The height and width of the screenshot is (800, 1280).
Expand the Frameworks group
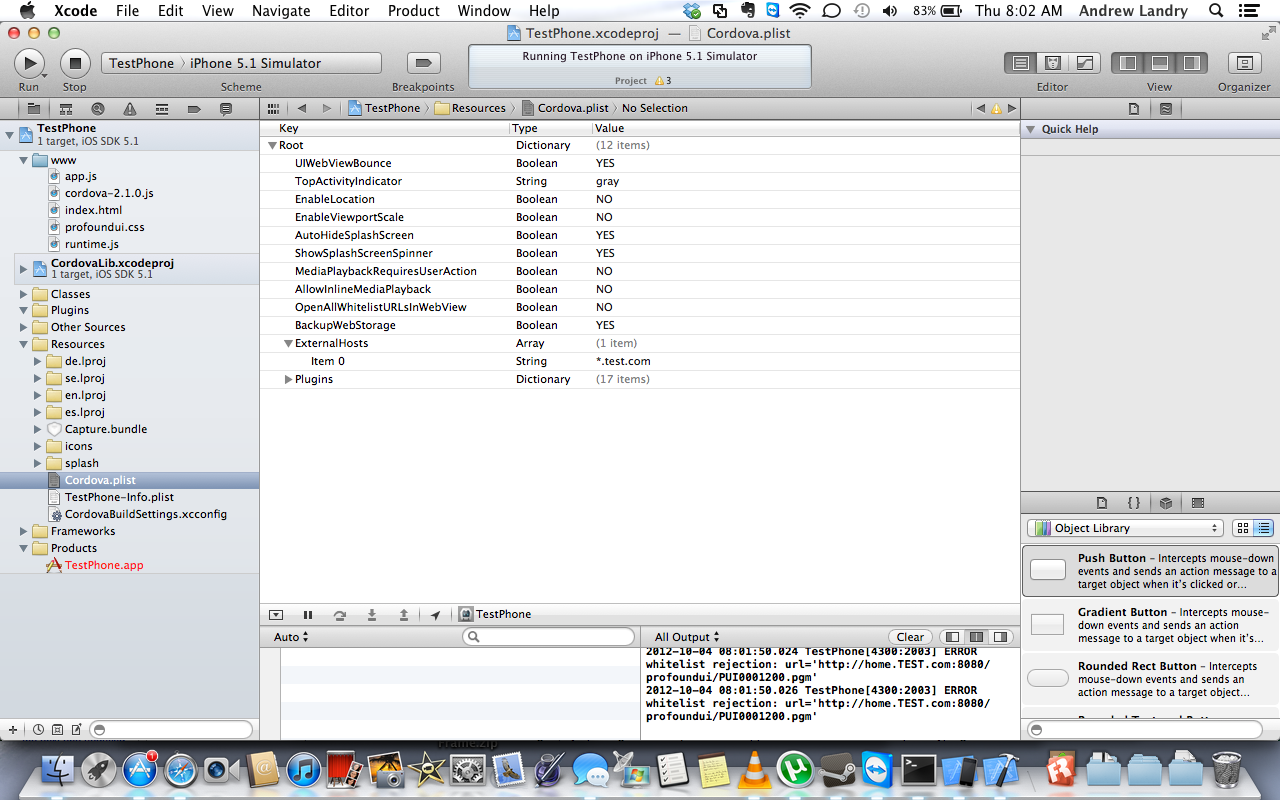(24, 531)
